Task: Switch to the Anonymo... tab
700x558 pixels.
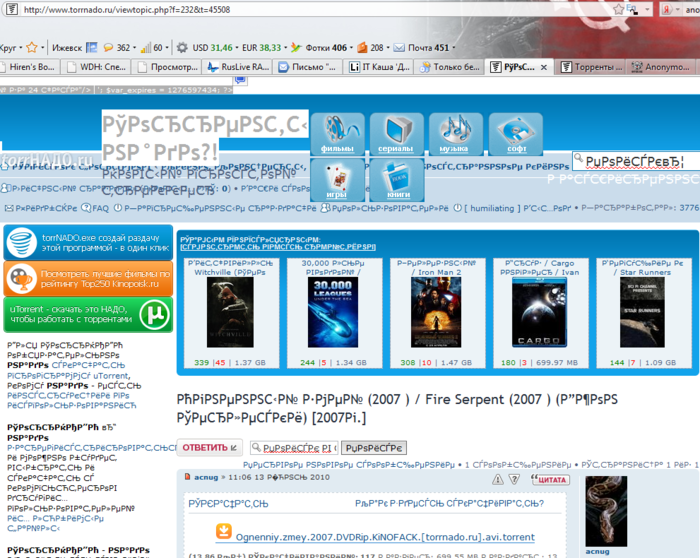Action: click(661, 67)
